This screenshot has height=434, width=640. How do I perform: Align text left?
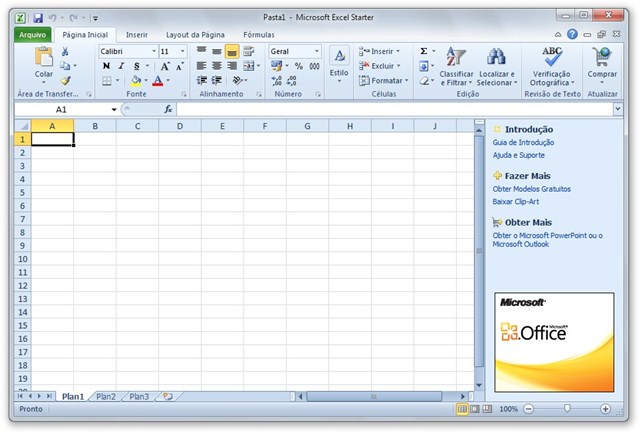click(x=201, y=66)
